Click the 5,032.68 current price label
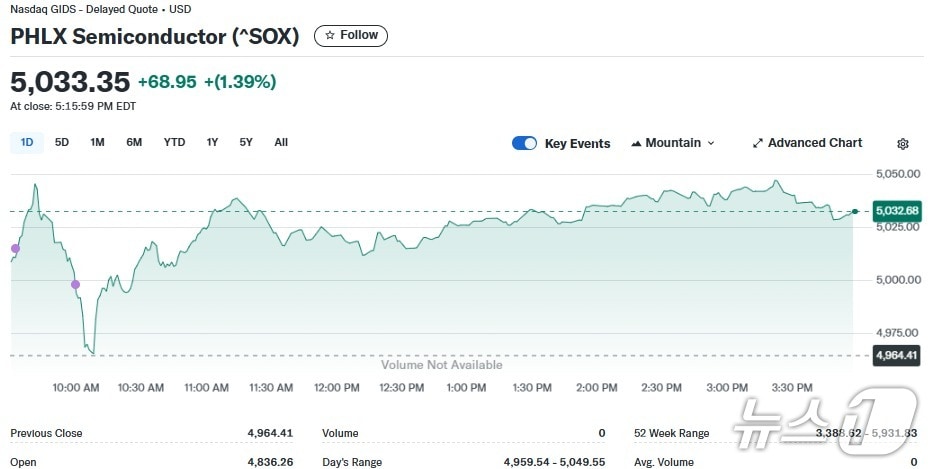 [895, 211]
